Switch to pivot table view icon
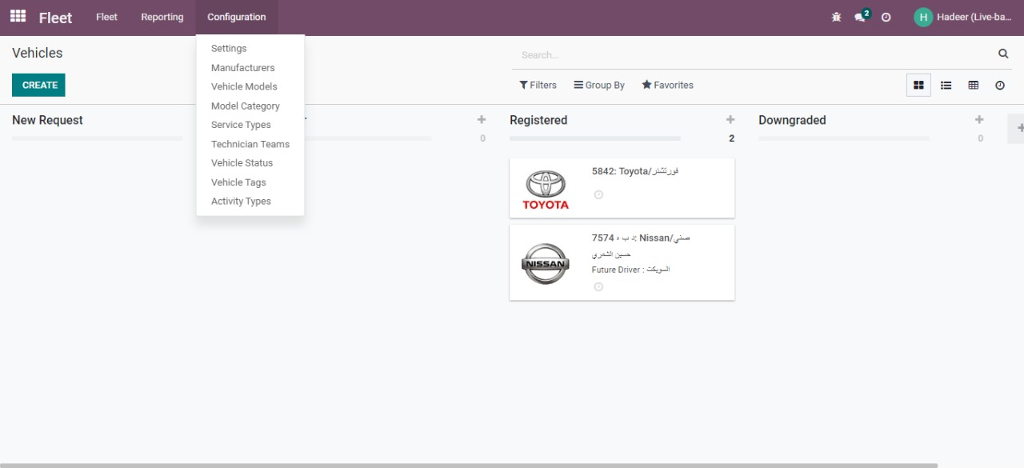The height and width of the screenshot is (468, 1024). pos(973,85)
